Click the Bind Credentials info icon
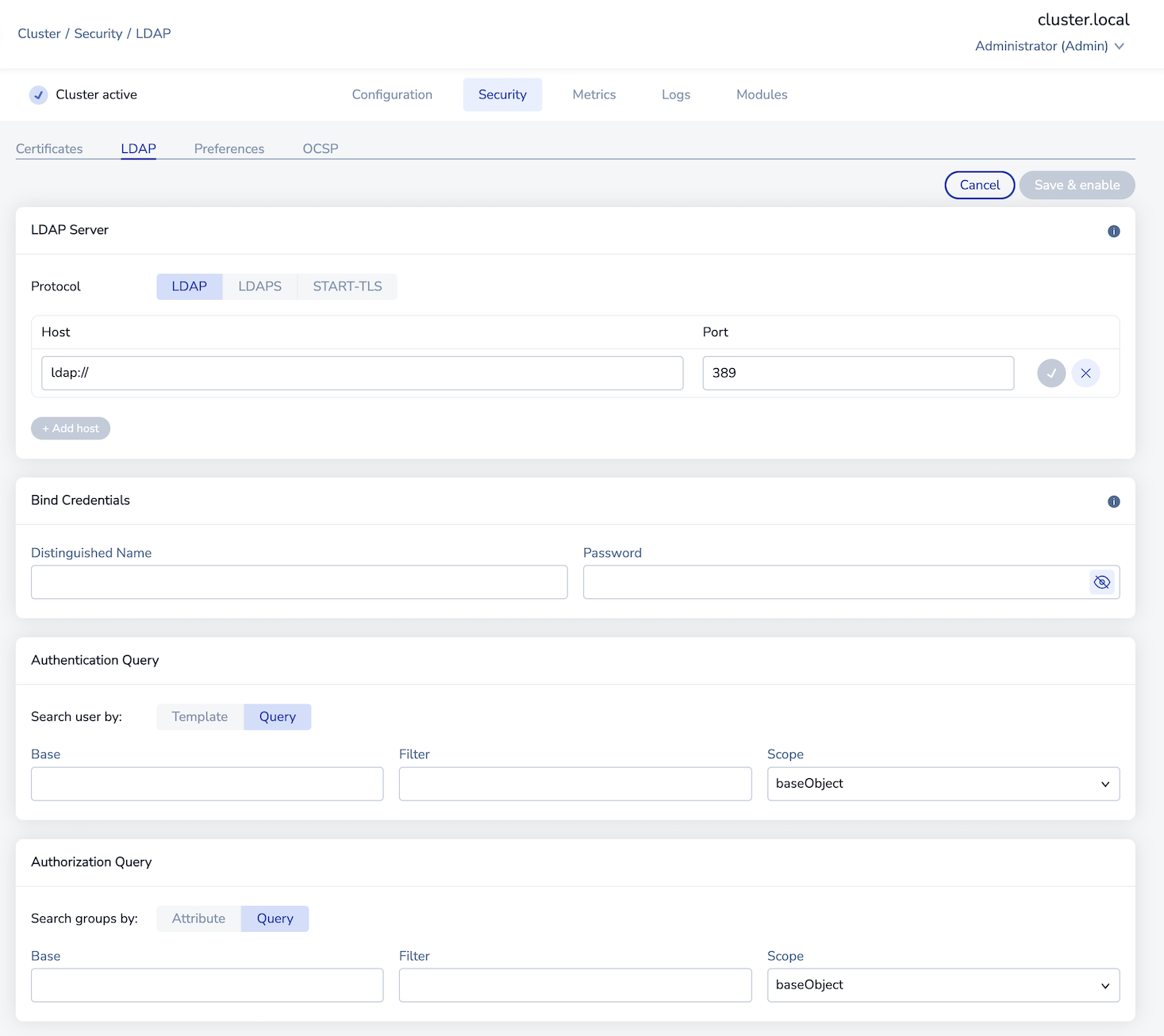Viewport: 1164px width, 1036px height. click(x=1113, y=501)
